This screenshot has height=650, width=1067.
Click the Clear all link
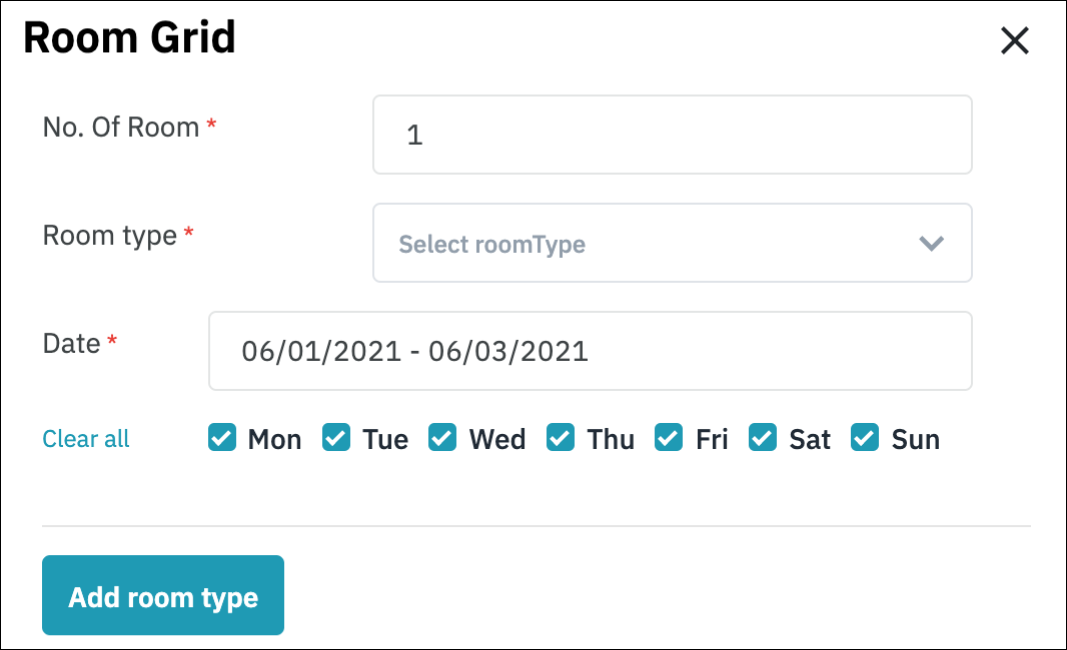[86, 439]
